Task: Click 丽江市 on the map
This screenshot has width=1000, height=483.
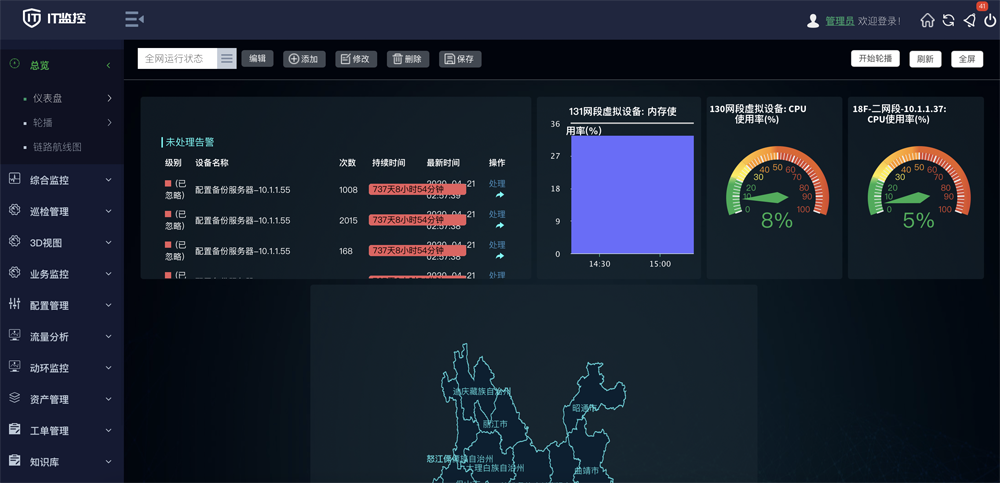Action: [x=495, y=424]
